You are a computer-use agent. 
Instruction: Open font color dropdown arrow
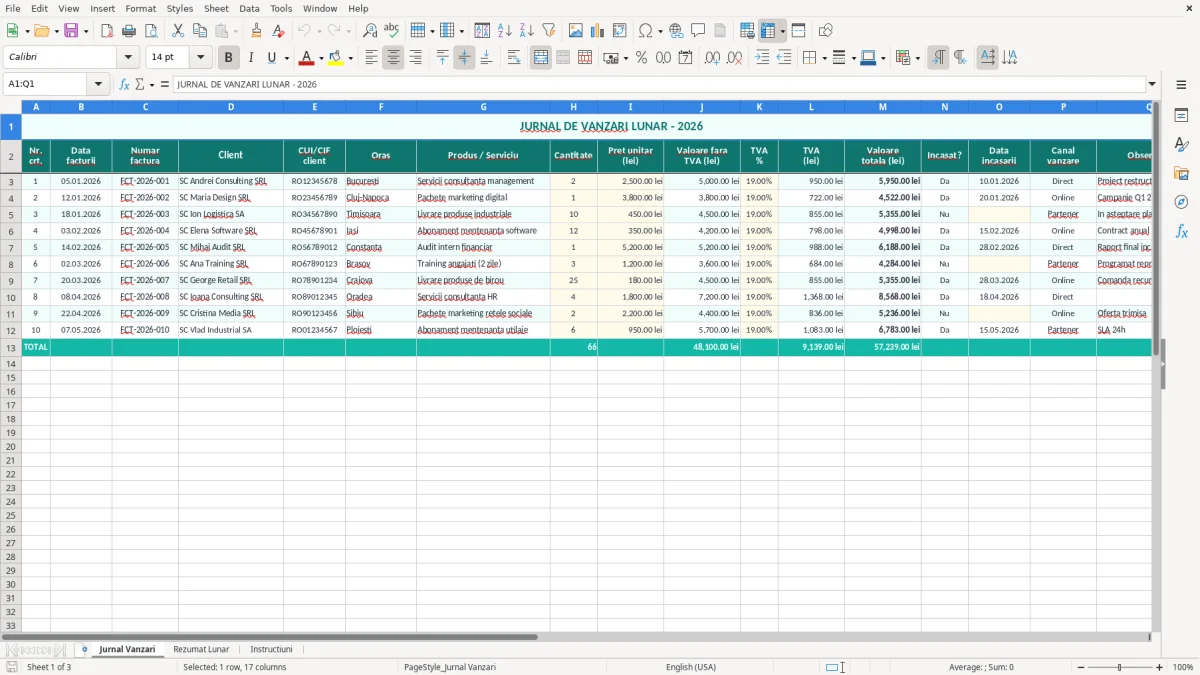click(321, 58)
